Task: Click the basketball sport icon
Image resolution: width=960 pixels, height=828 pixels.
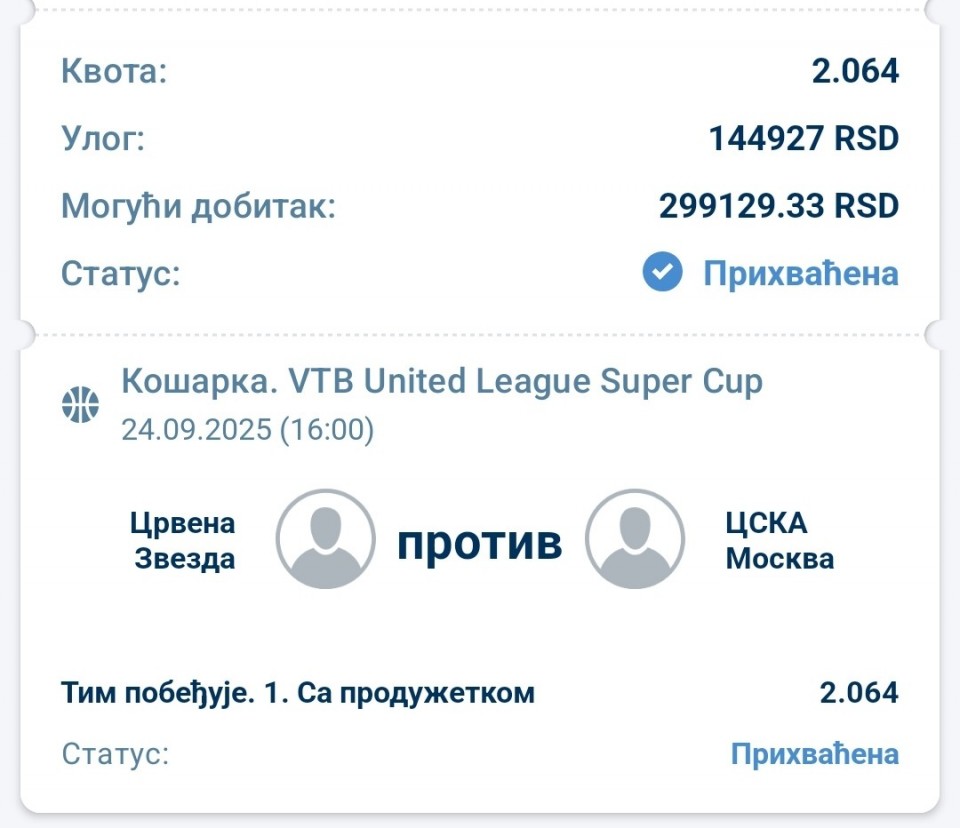Action: (80, 405)
